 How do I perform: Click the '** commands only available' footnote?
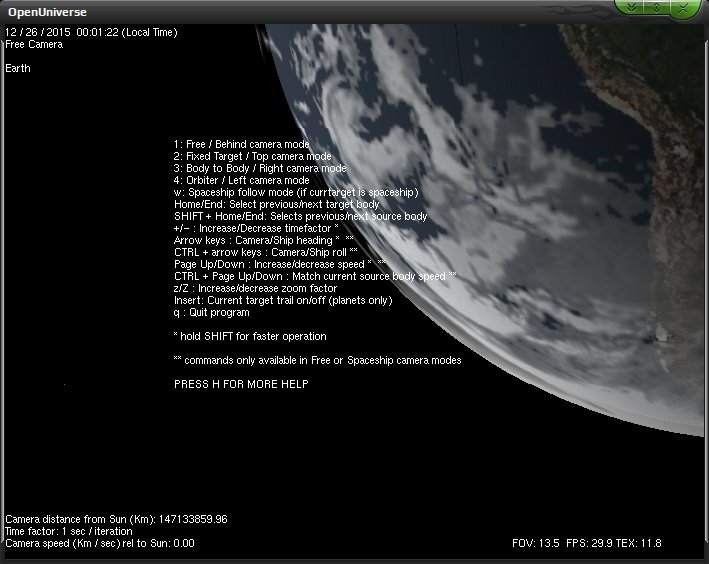(x=317, y=360)
